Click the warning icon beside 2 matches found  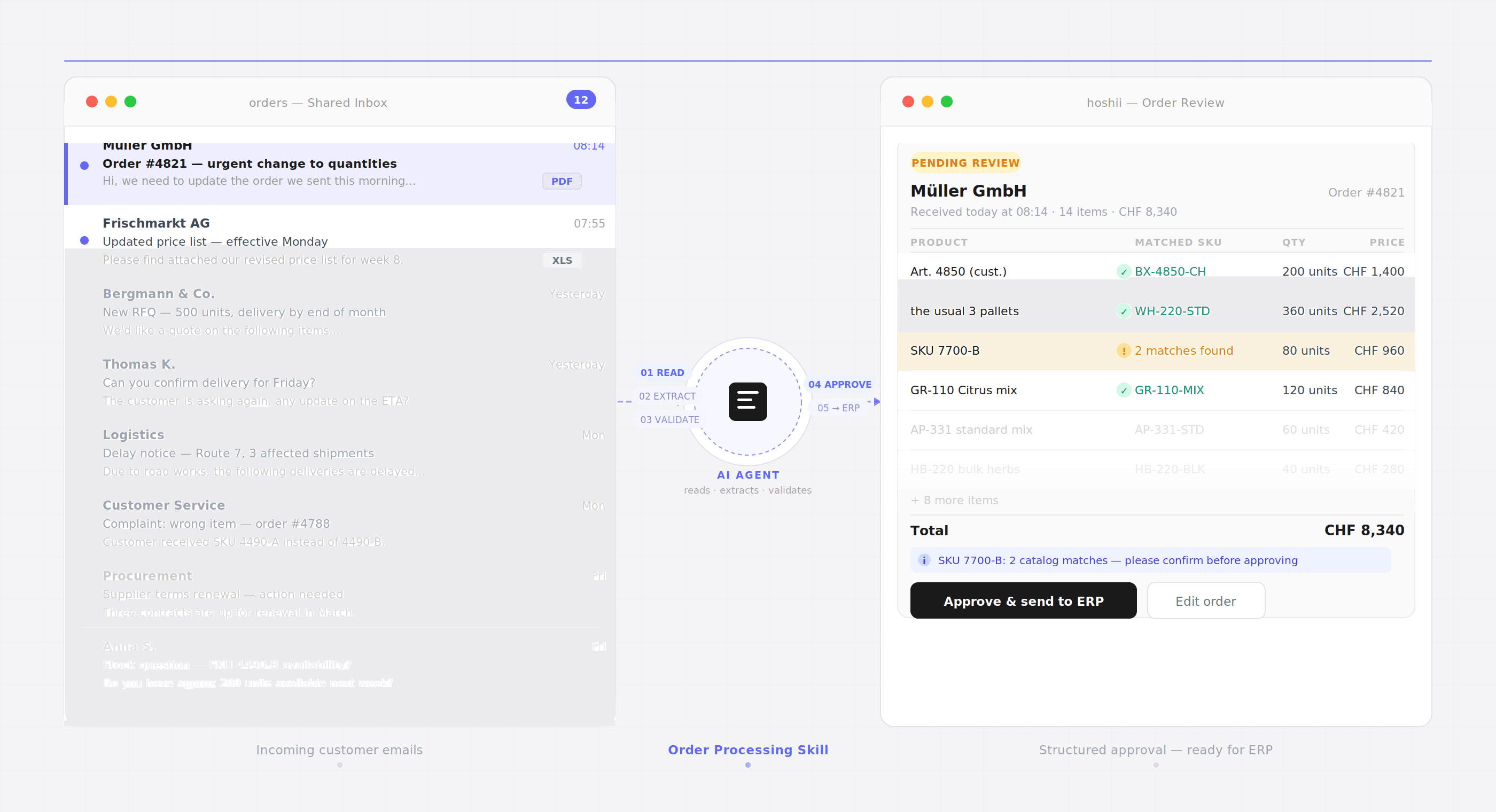(1123, 351)
